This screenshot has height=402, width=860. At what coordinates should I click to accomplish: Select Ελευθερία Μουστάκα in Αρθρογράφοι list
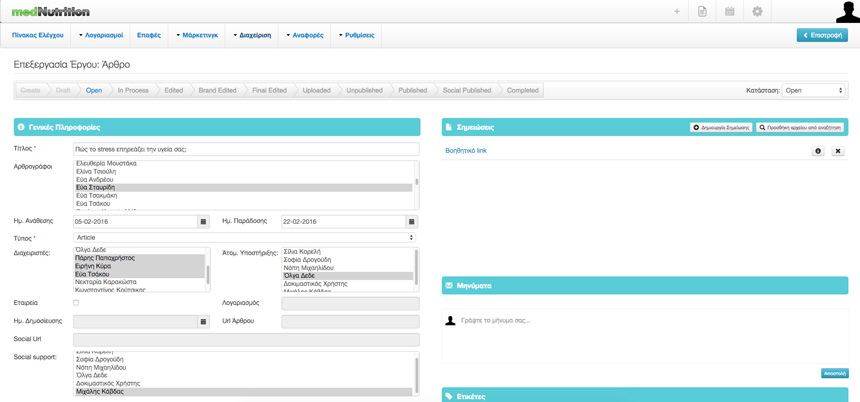coord(244,163)
